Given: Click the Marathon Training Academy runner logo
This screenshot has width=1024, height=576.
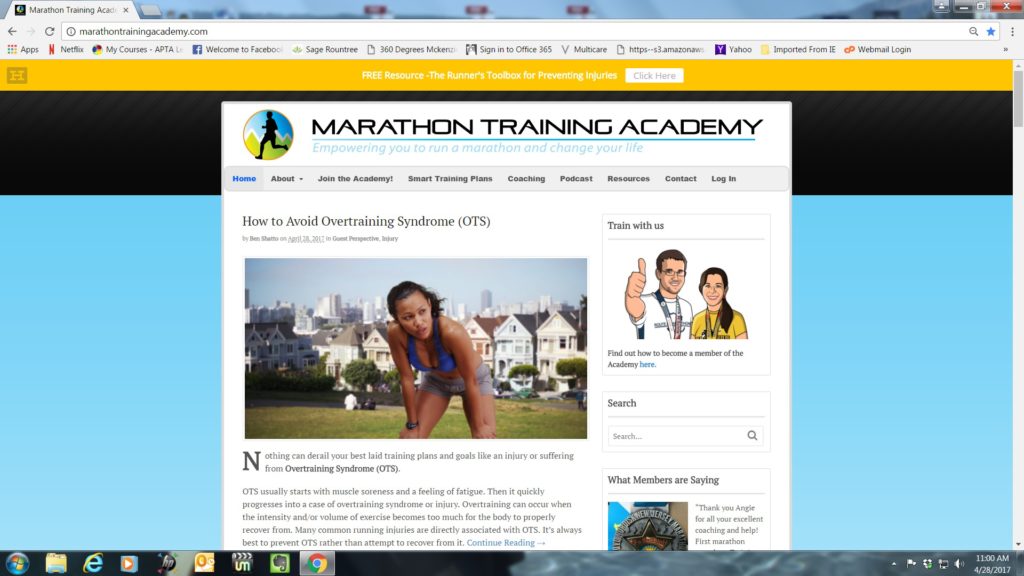Looking at the screenshot, I should pos(268,135).
